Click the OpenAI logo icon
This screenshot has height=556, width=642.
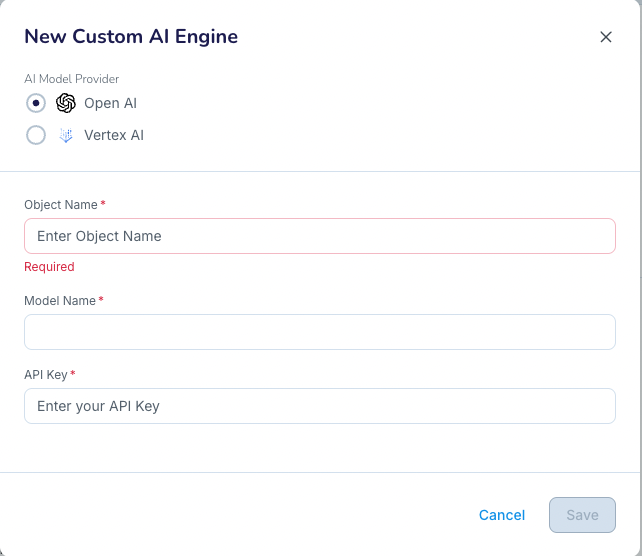pyautogui.click(x=66, y=103)
